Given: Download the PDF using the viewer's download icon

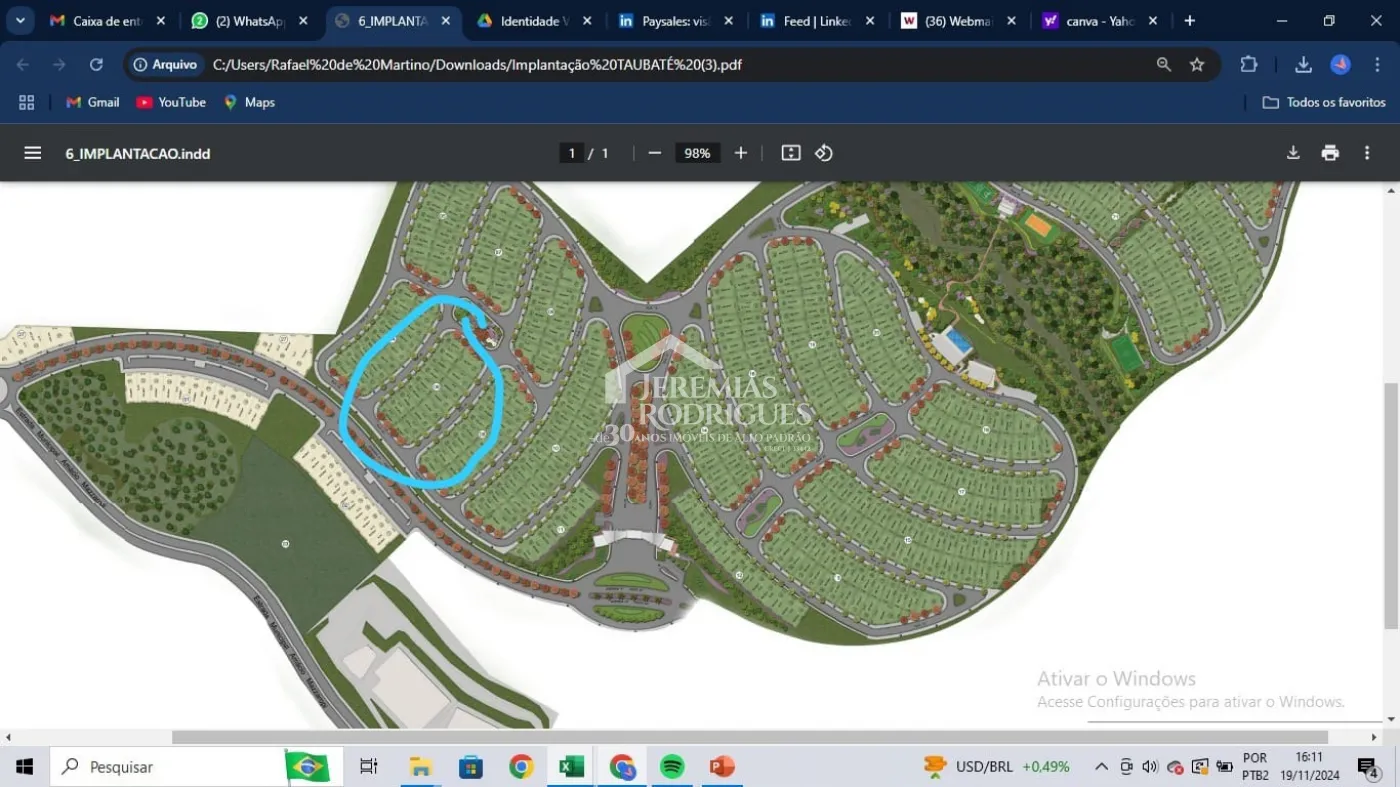Looking at the screenshot, I should coord(1293,152).
